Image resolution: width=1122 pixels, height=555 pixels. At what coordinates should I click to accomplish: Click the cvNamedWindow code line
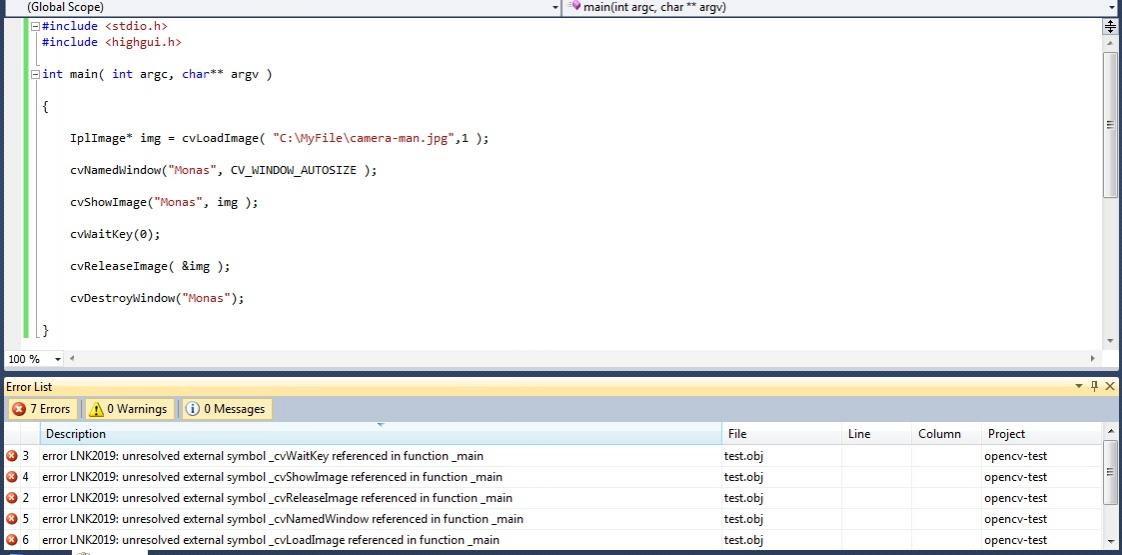[223, 170]
